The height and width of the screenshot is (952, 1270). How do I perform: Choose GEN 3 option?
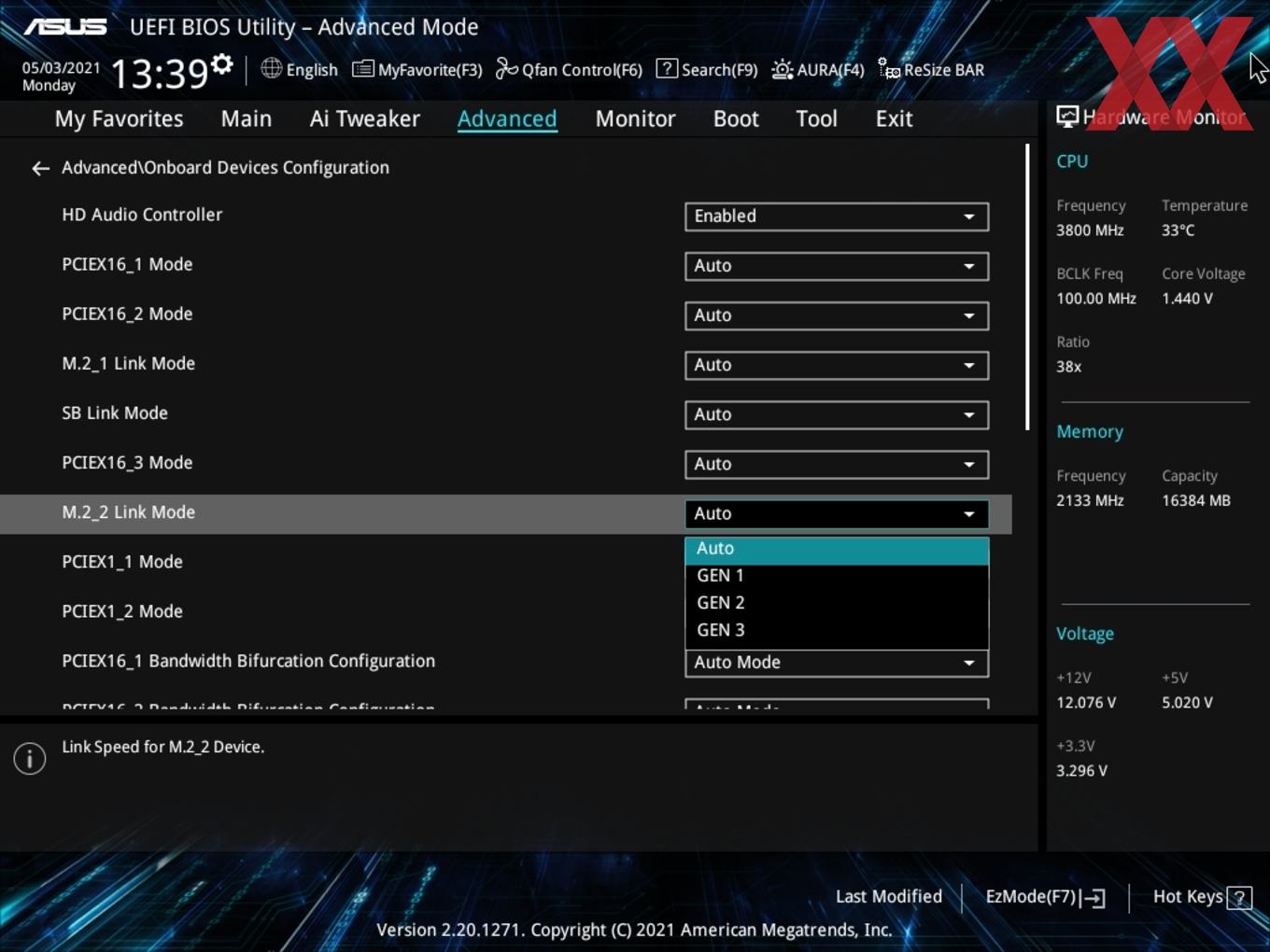(837, 630)
